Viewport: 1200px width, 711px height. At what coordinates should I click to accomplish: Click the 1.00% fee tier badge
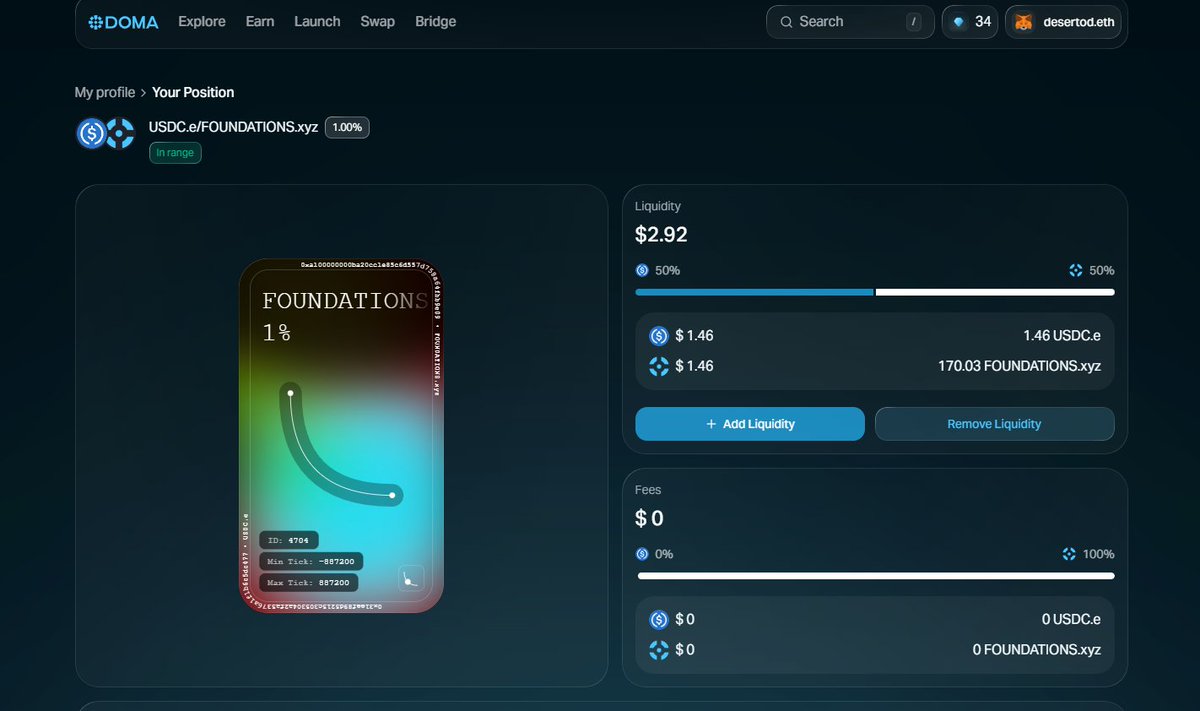(347, 127)
